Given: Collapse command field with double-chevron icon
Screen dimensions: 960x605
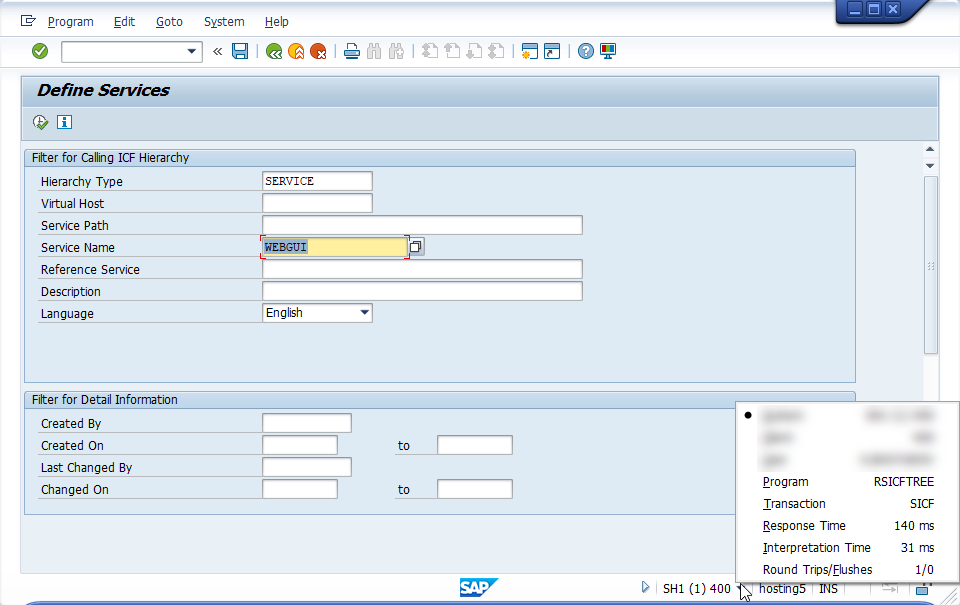Looking at the screenshot, I should click(x=217, y=51).
